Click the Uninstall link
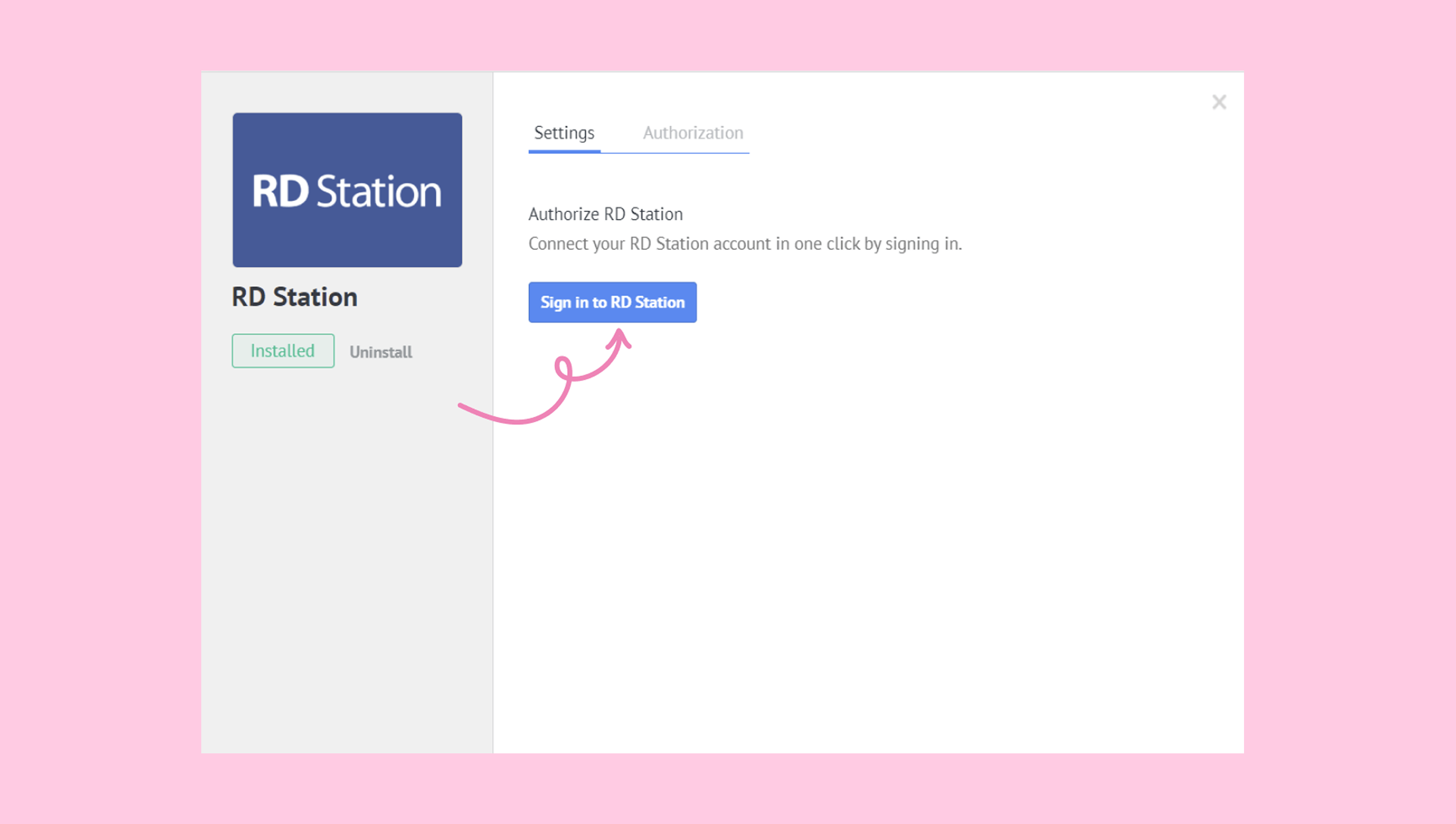Image resolution: width=1456 pixels, height=824 pixels. tap(381, 352)
